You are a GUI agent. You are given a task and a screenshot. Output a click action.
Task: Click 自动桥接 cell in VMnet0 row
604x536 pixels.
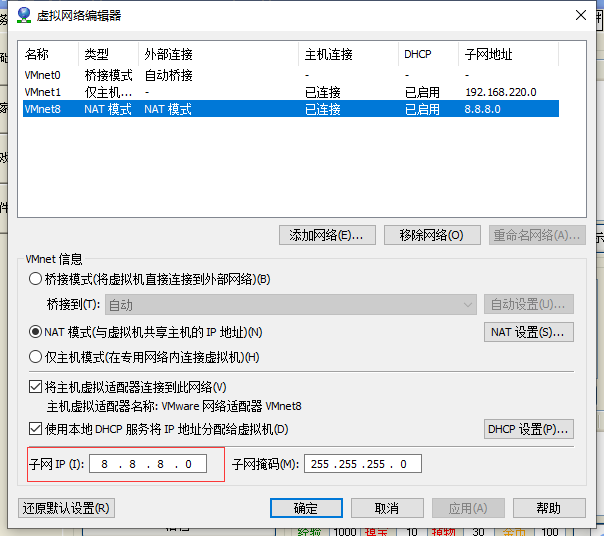(x=168, y=75)
